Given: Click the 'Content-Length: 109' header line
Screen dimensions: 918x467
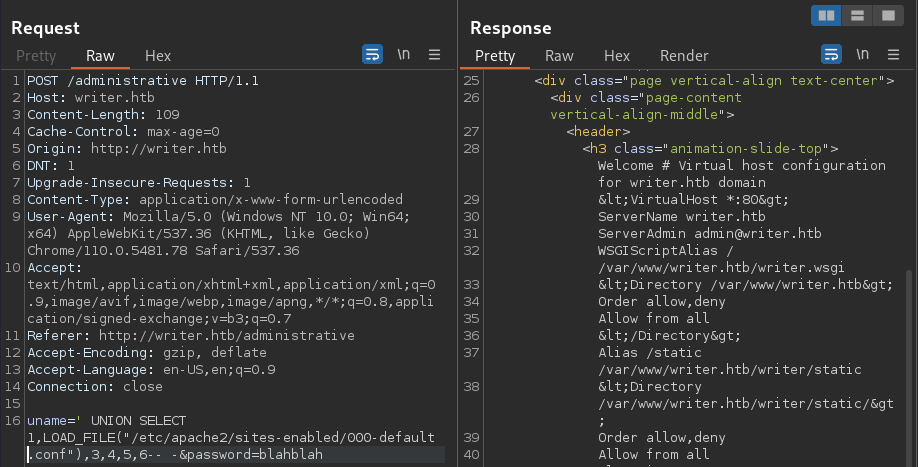Looking at the screenshot, I should point(103,115).
